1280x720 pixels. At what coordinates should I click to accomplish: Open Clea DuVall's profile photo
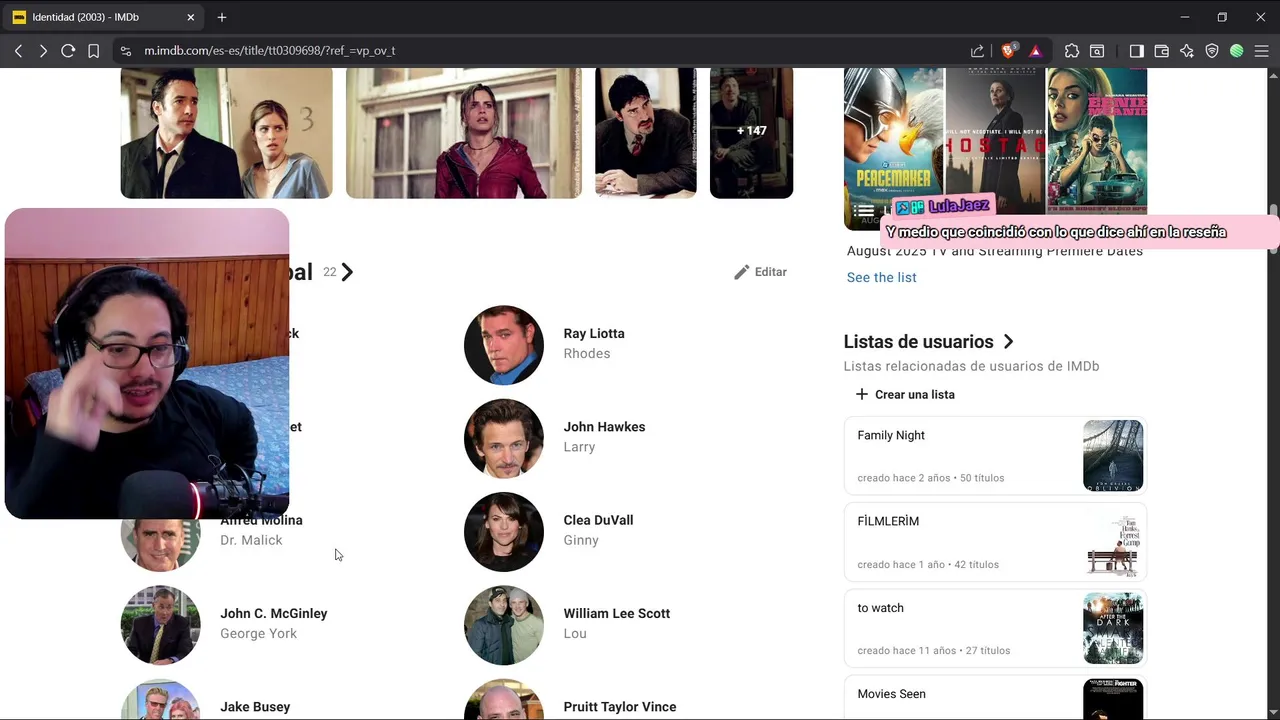tap(504, 532)
